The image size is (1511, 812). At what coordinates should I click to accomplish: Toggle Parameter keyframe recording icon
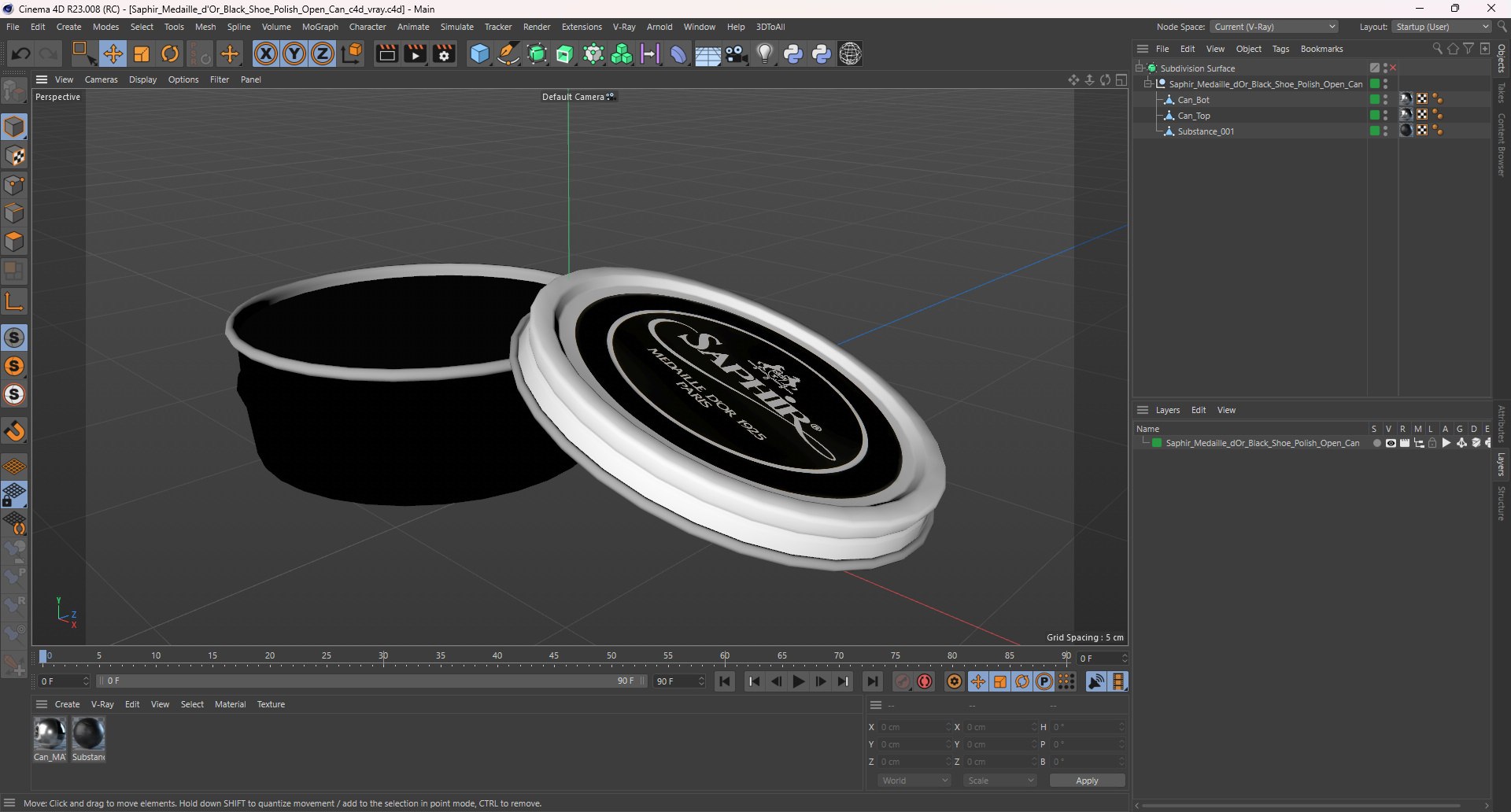point(1044,681)
